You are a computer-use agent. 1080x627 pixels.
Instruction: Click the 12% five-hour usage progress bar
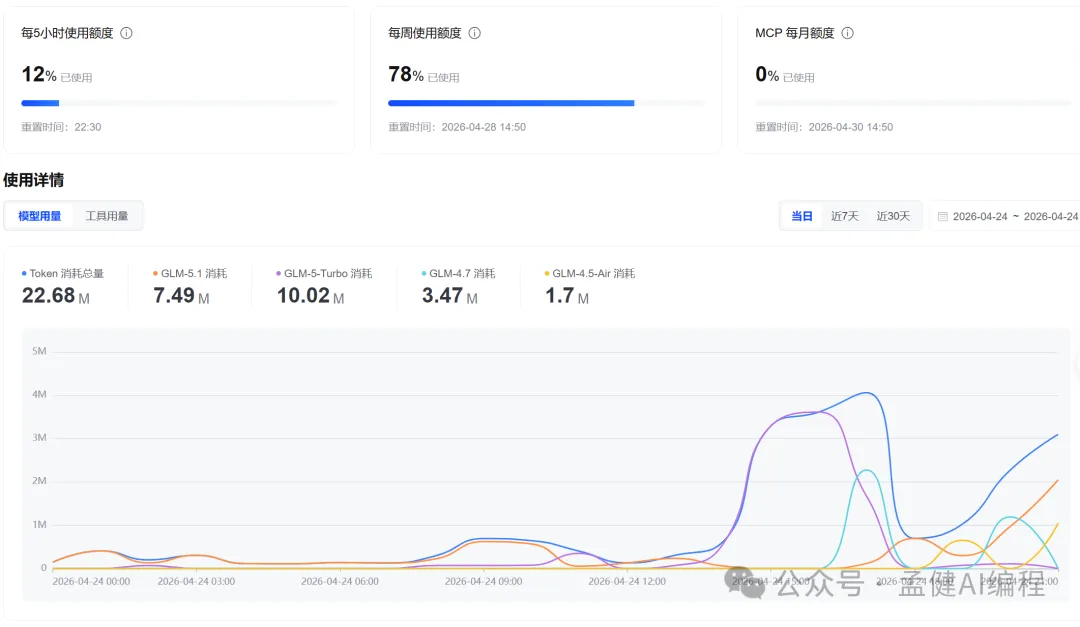coord(179,103)
